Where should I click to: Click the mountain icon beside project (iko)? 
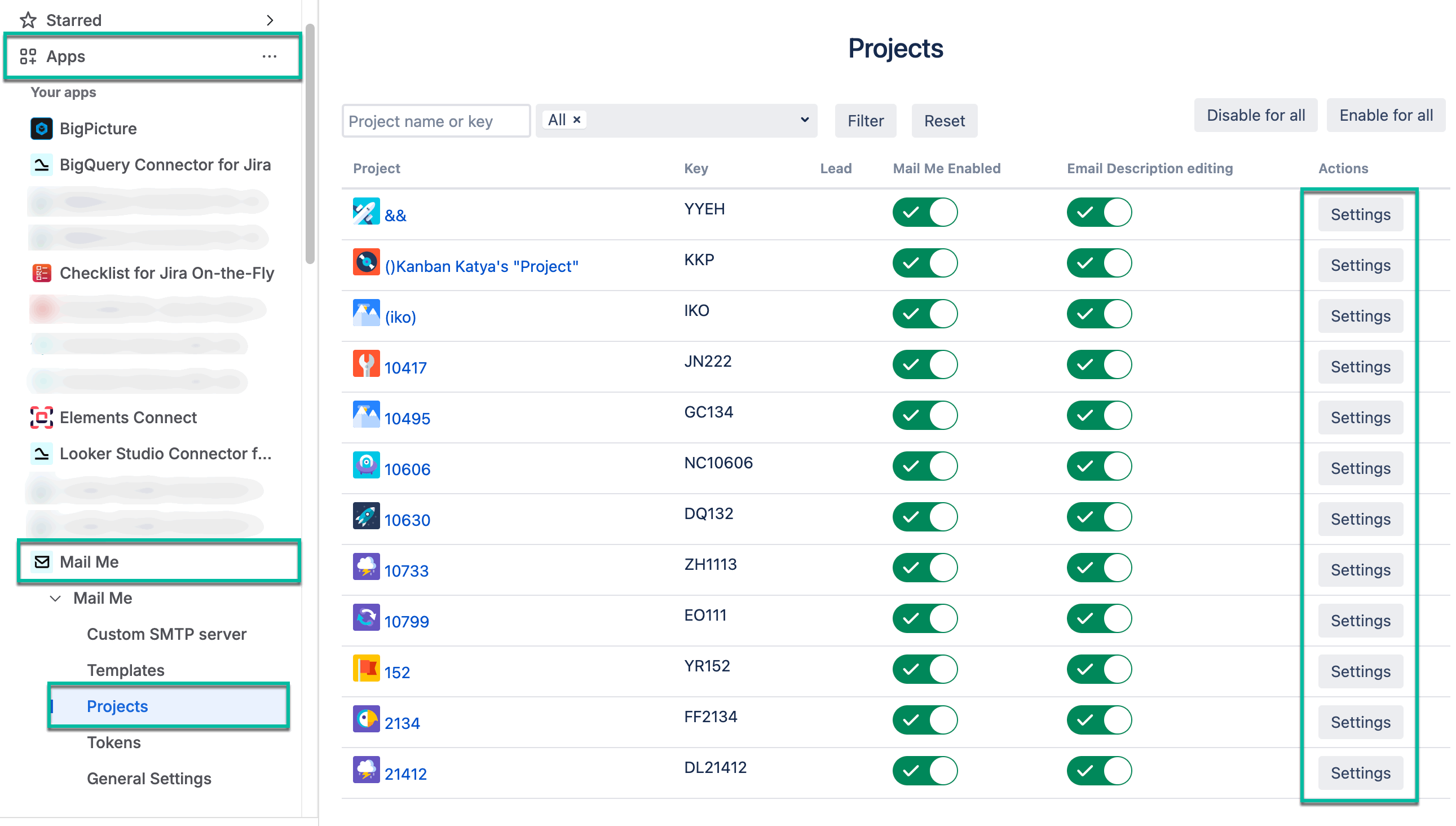(x=367, y=313)
